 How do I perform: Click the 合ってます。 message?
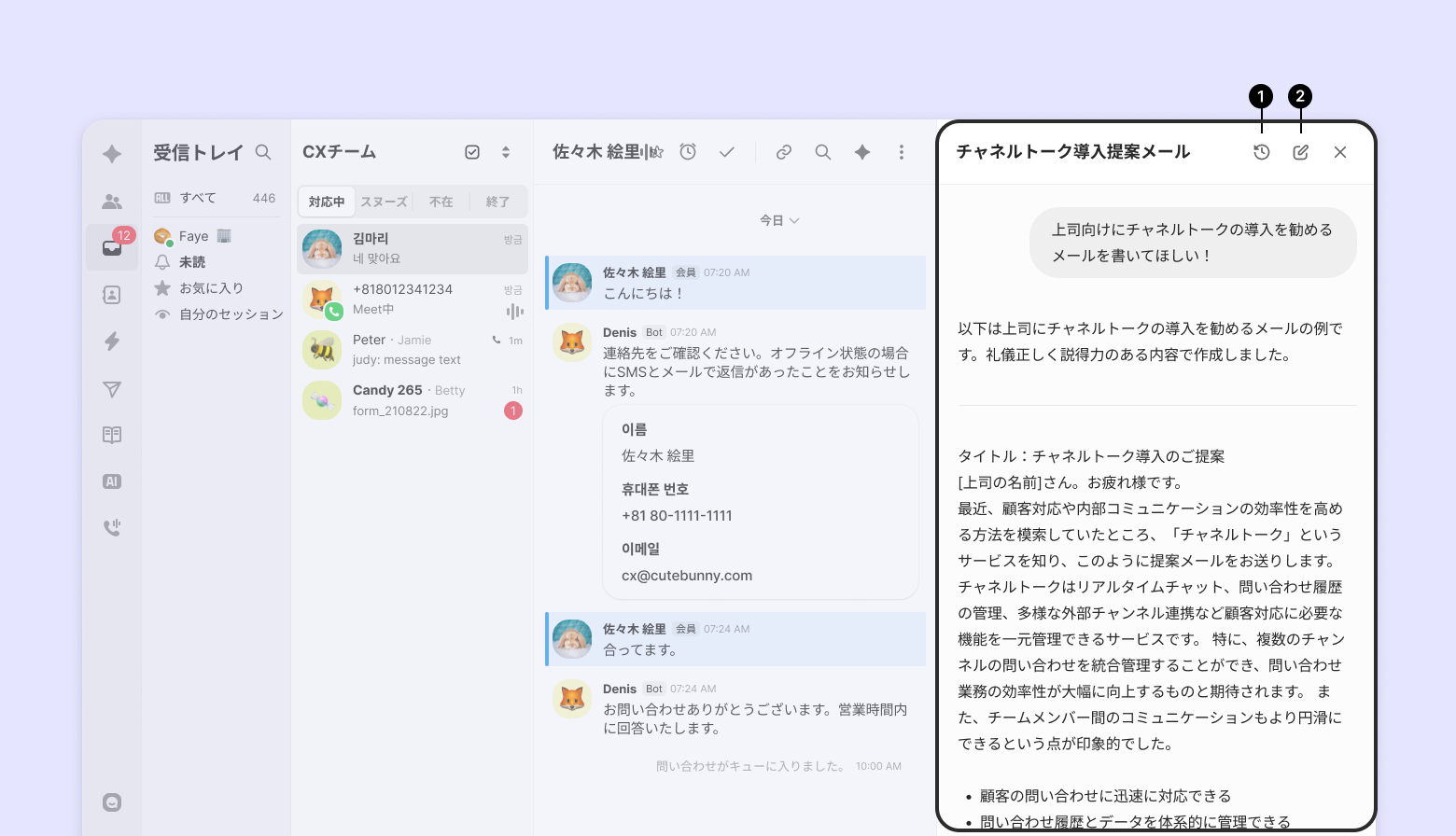(640, 649)
